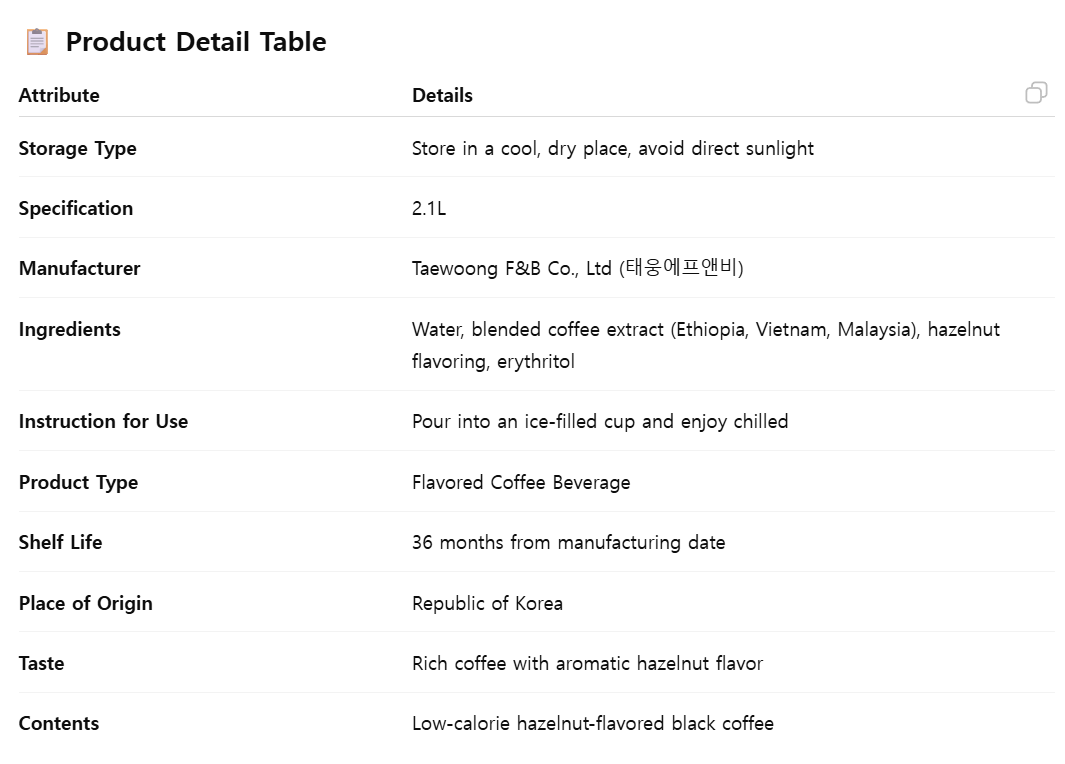Screen dimensions: 1065x764
Task: Click the Attribute column header
Action: point(59,95)
